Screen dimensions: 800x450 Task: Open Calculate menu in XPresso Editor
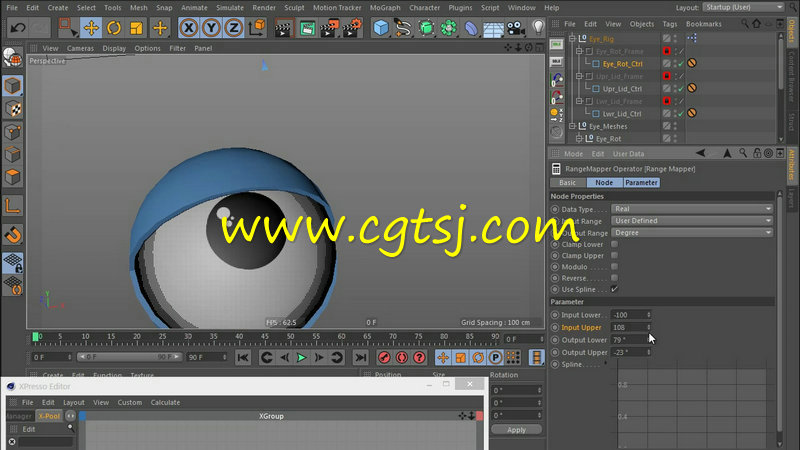(165, 403)
